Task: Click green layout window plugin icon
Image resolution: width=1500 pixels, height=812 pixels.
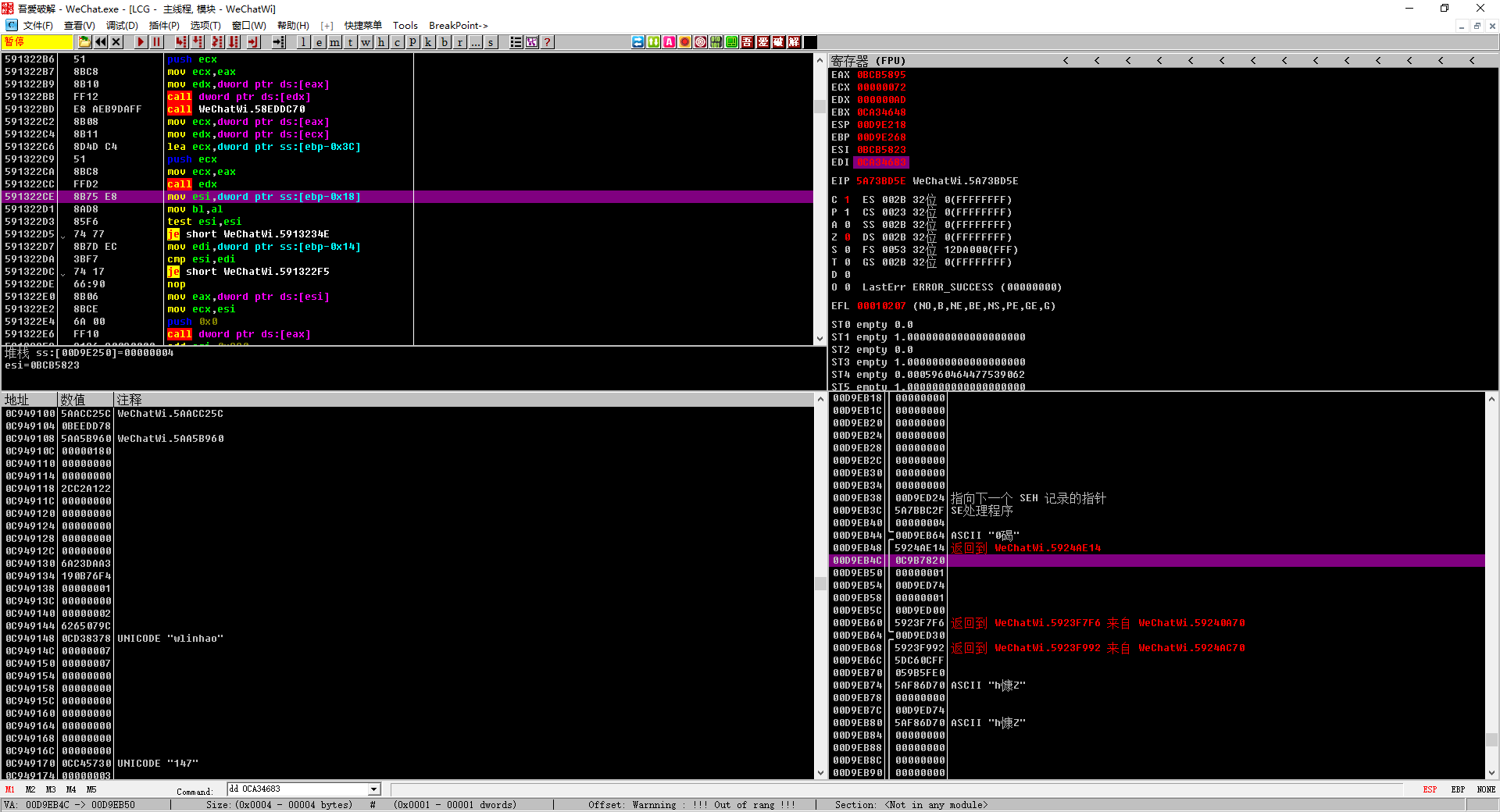Action: 732,42
